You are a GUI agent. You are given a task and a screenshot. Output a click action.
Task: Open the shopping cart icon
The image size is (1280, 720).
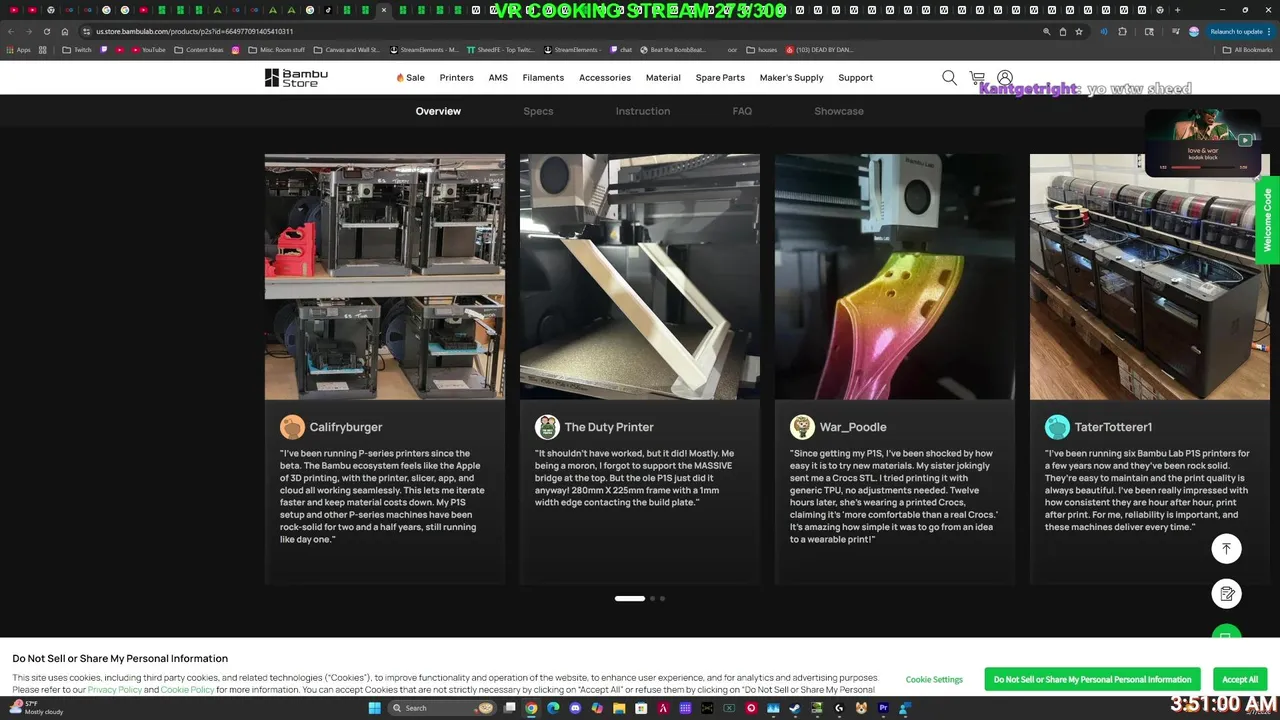pyautogui.click(x=977, y=78)
